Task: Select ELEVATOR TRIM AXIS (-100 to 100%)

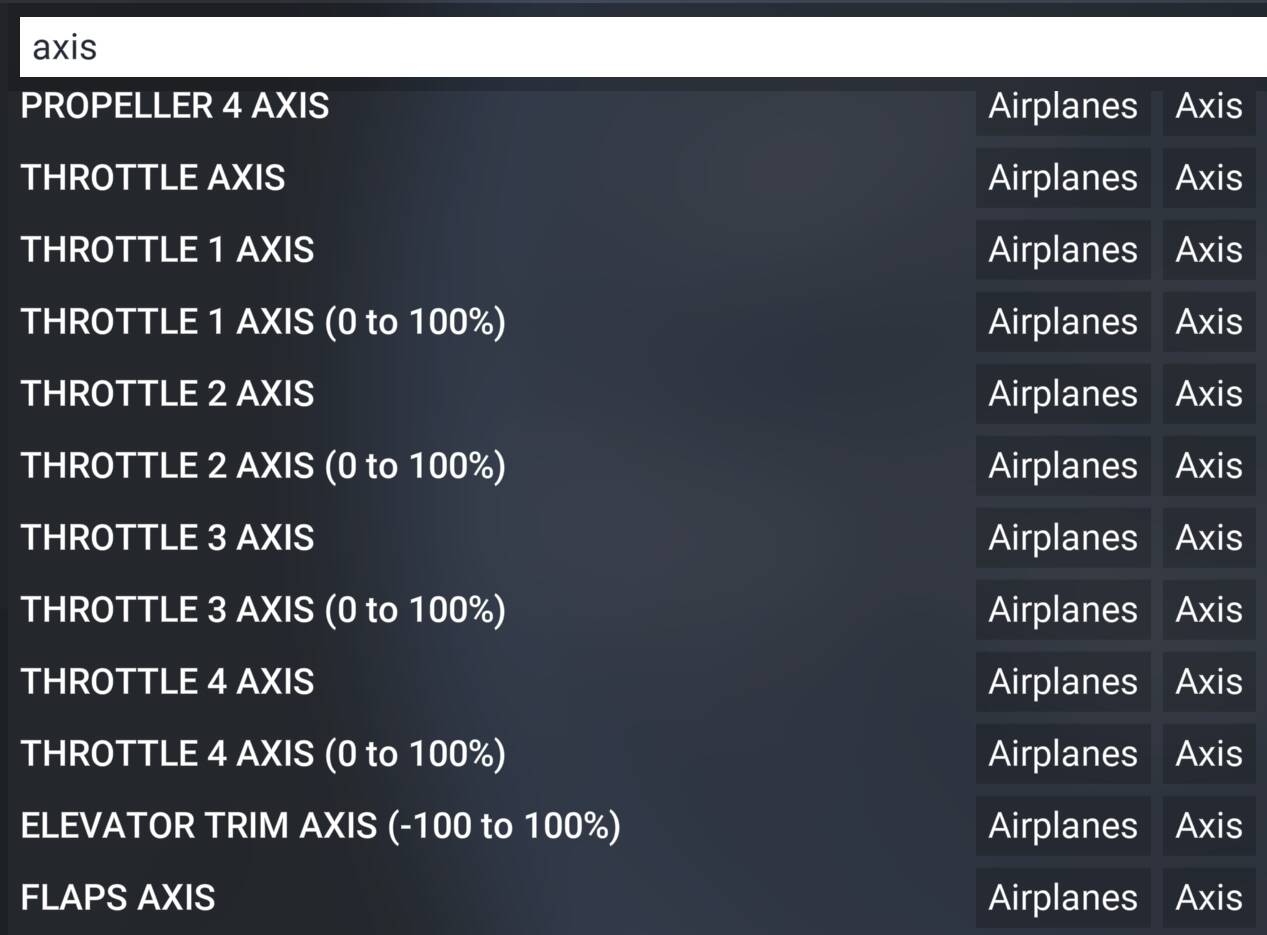Action: coord(320,826)
